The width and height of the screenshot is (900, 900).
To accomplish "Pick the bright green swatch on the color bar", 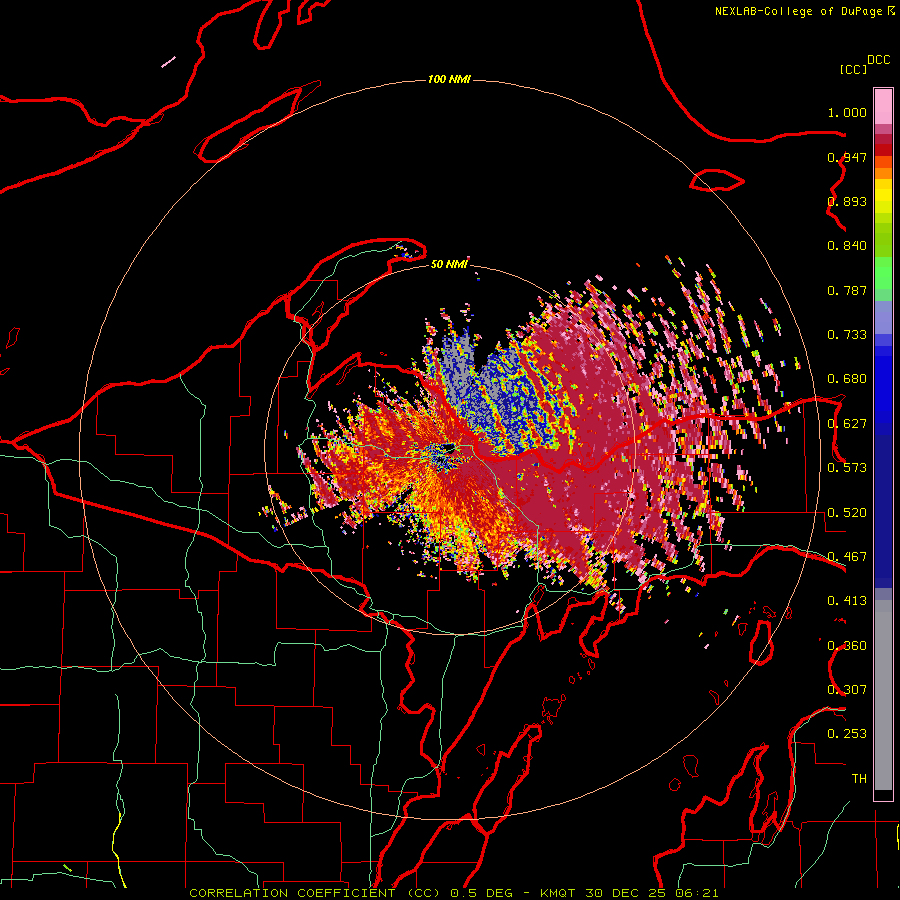I will [883, 273].
